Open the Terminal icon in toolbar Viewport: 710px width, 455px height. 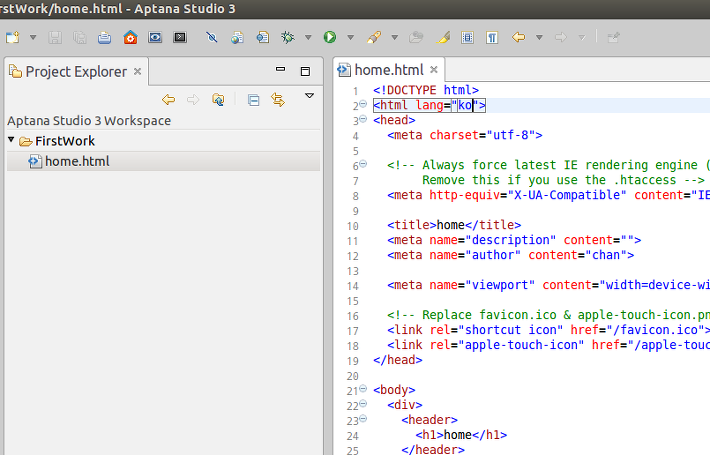pos(180,37)
